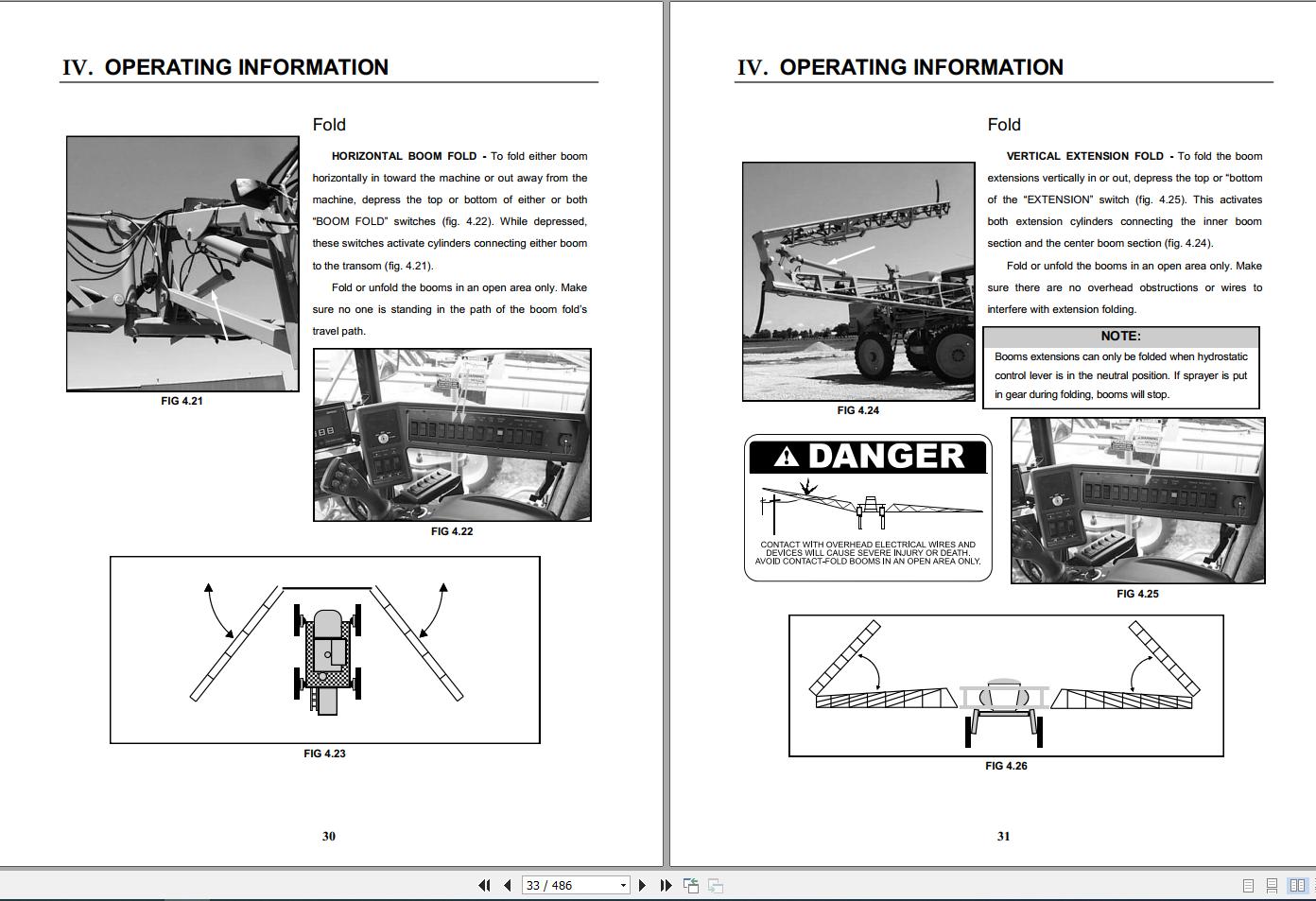This screenshot has height=901, width=1316.
Task: Click the previous view history icon
Action: pyautogui.click(x=691, y=884)
